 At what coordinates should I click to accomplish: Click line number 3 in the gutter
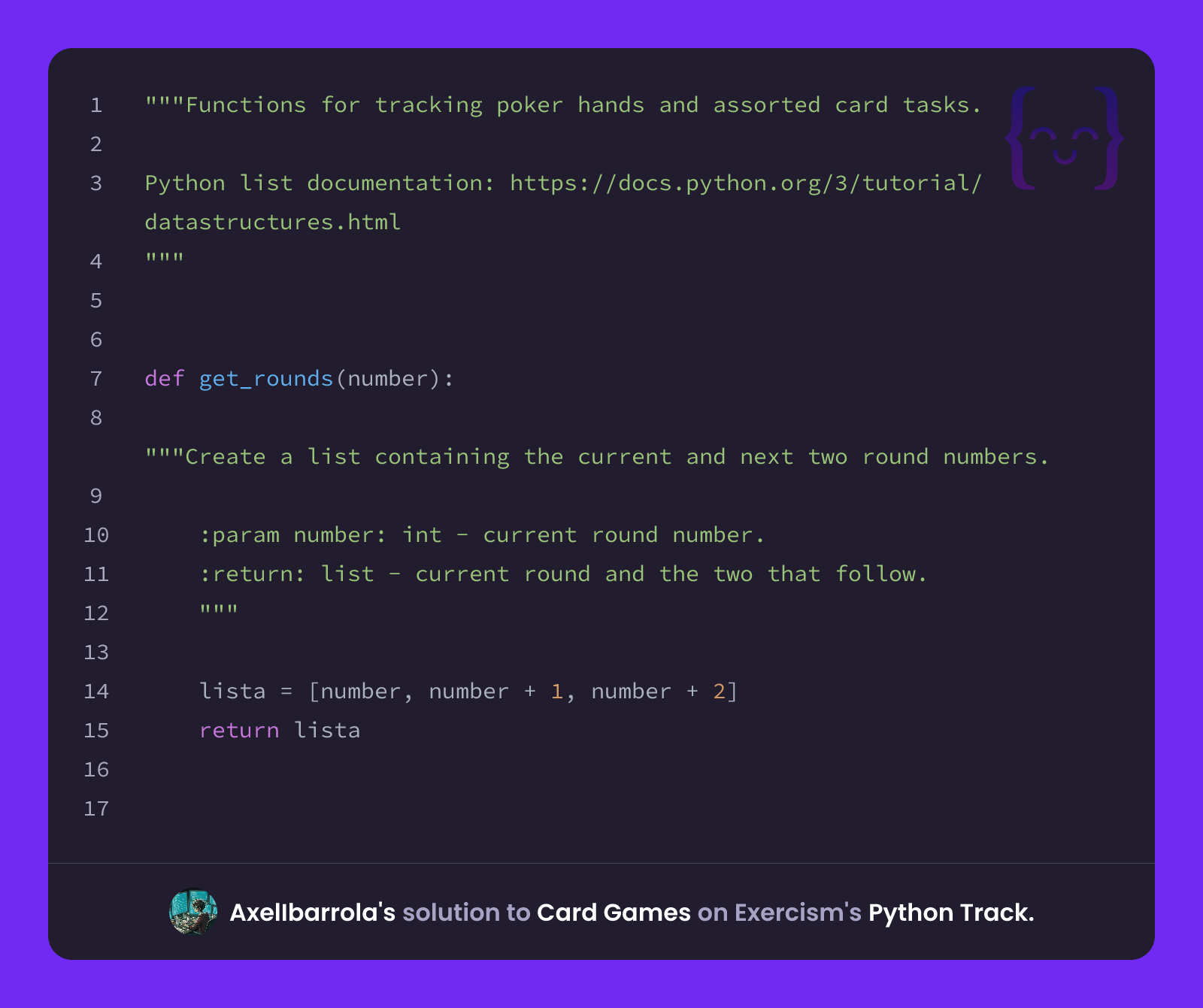[96, 183]
